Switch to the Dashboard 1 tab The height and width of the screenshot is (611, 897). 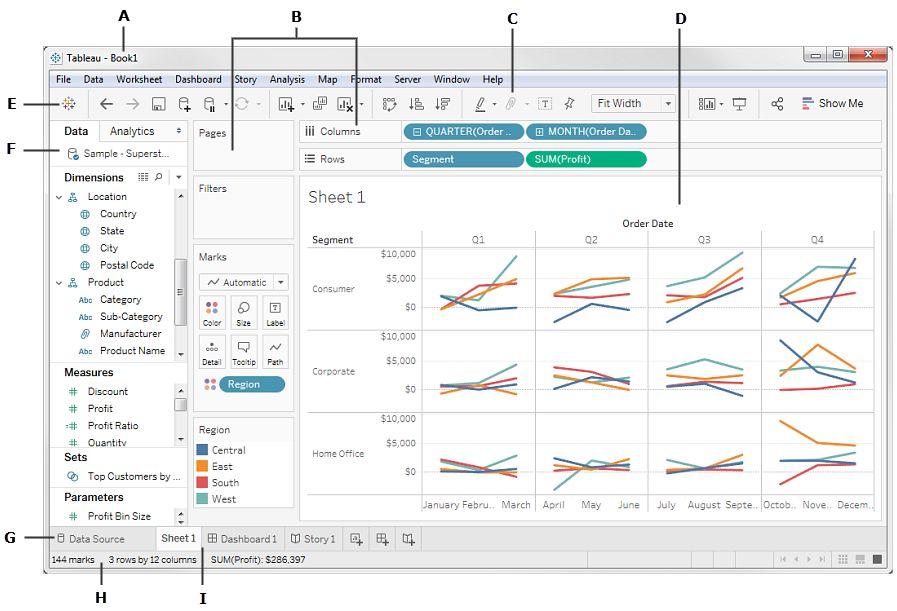[243, 539]
